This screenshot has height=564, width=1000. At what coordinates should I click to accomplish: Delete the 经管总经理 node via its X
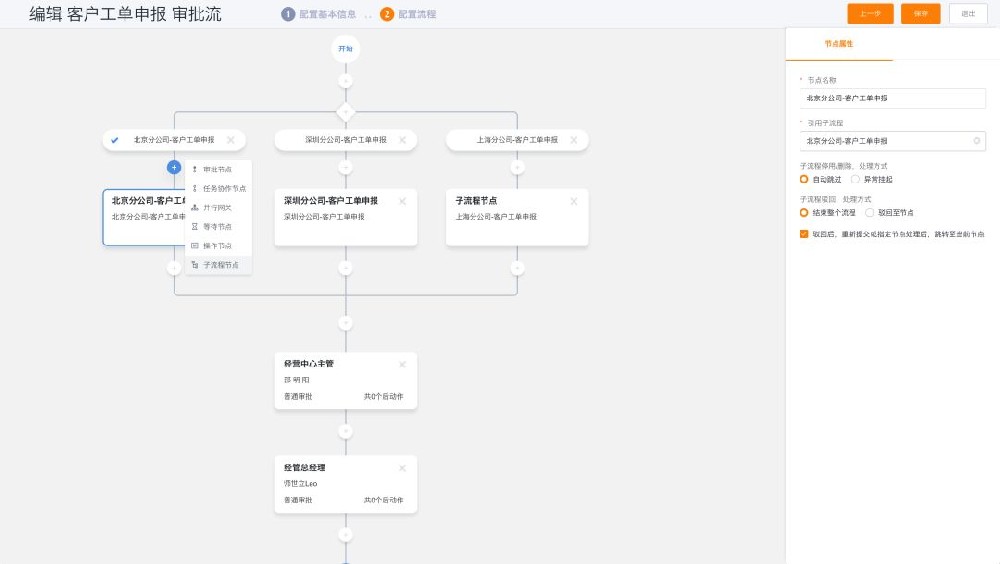pyautogui.click(x=402, y=468)
